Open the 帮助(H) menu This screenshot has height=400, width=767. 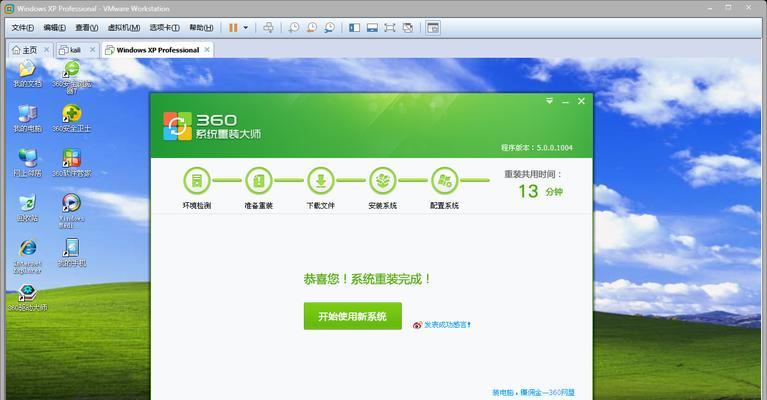click(x=201, y=28)
